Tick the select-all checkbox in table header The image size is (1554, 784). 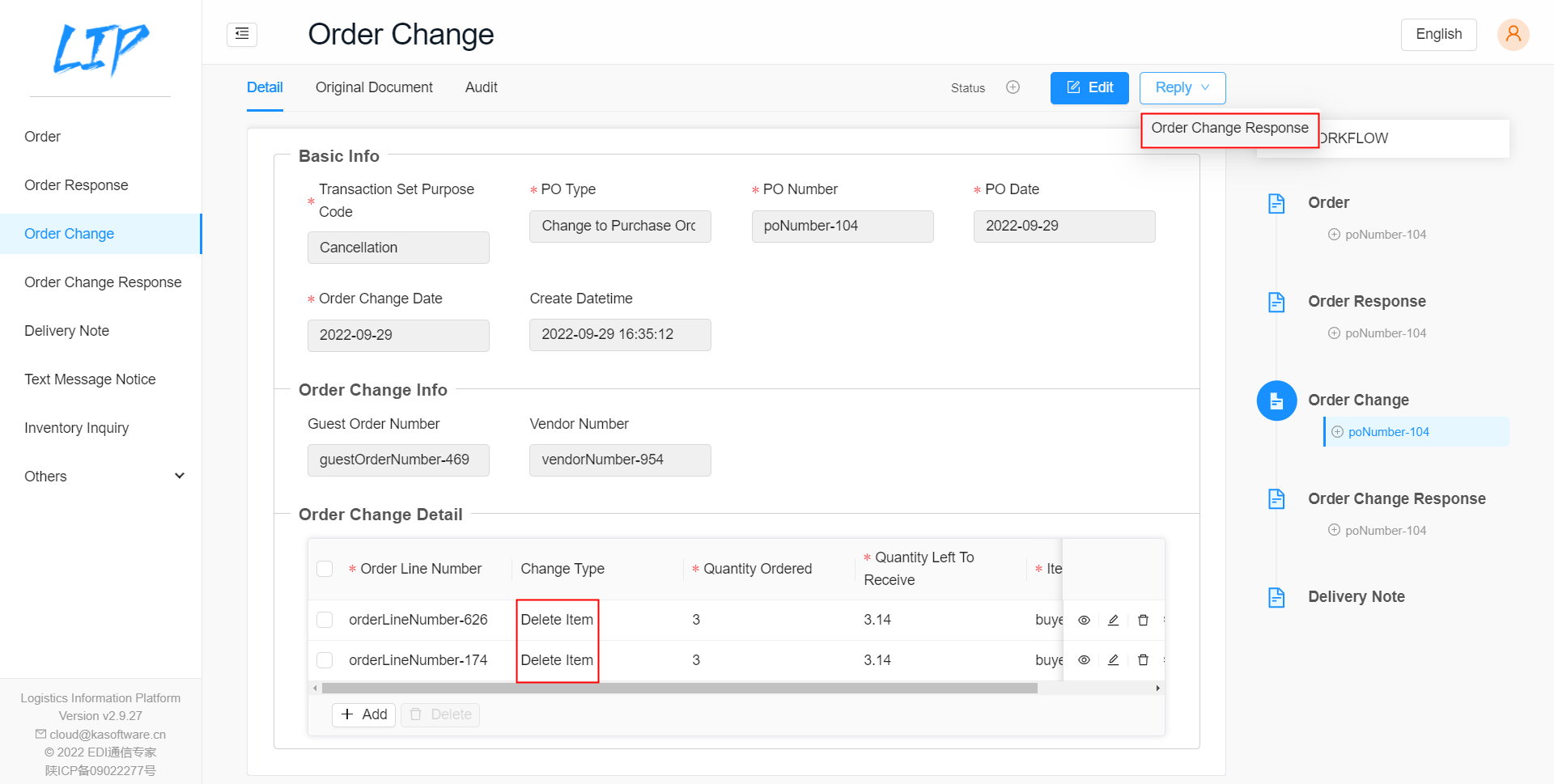tap(325, 569)
